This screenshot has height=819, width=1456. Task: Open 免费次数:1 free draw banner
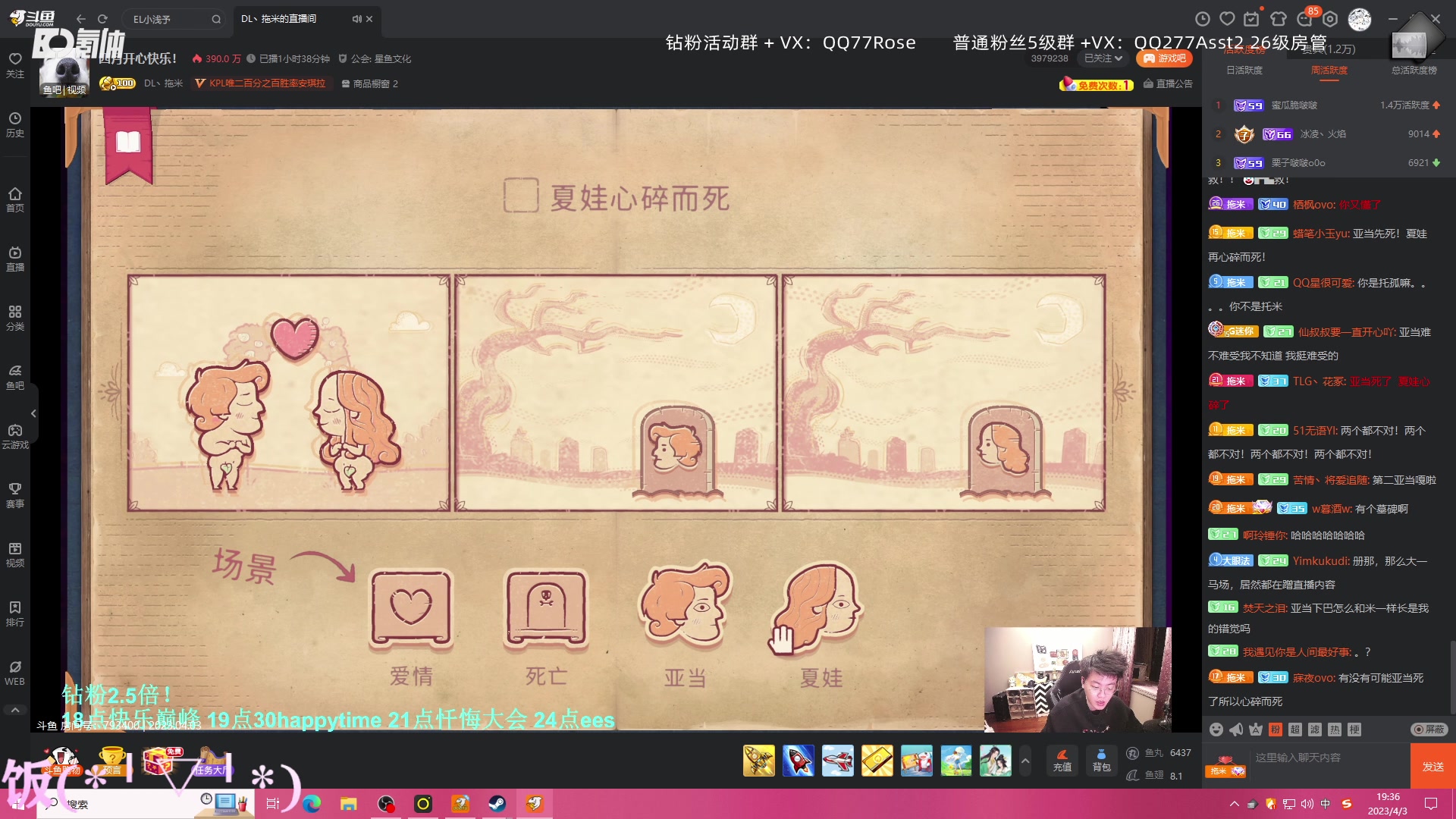tap(1097, 84)
